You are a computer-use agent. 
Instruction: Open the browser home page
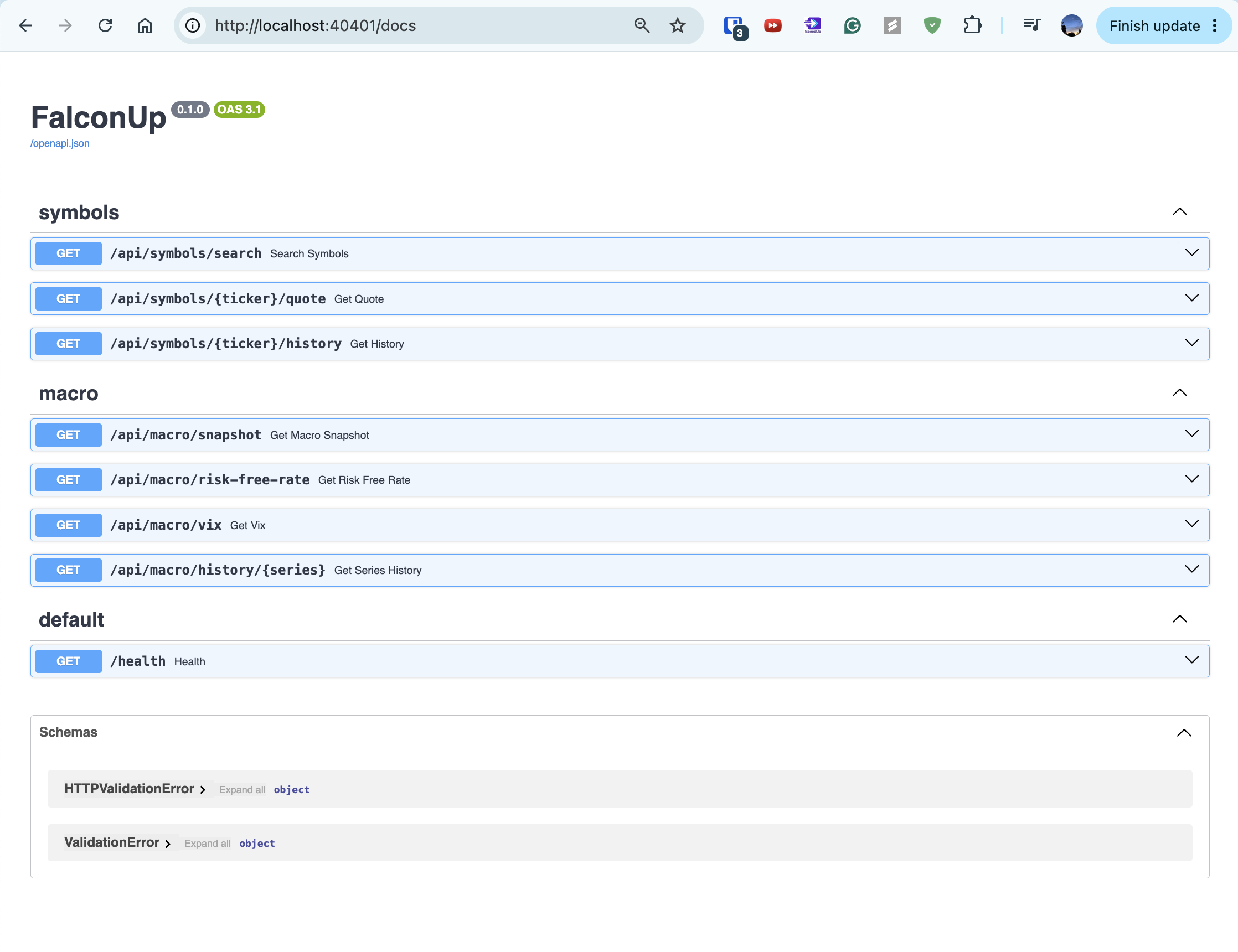click(145, 25)
